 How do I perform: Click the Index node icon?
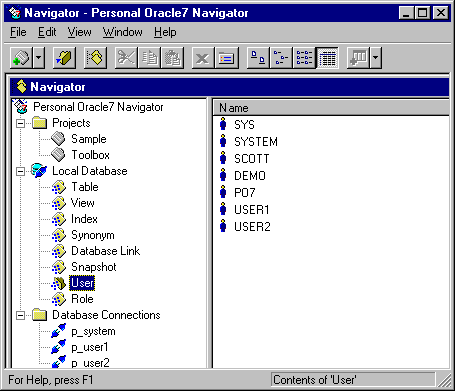tap(59, 219)
